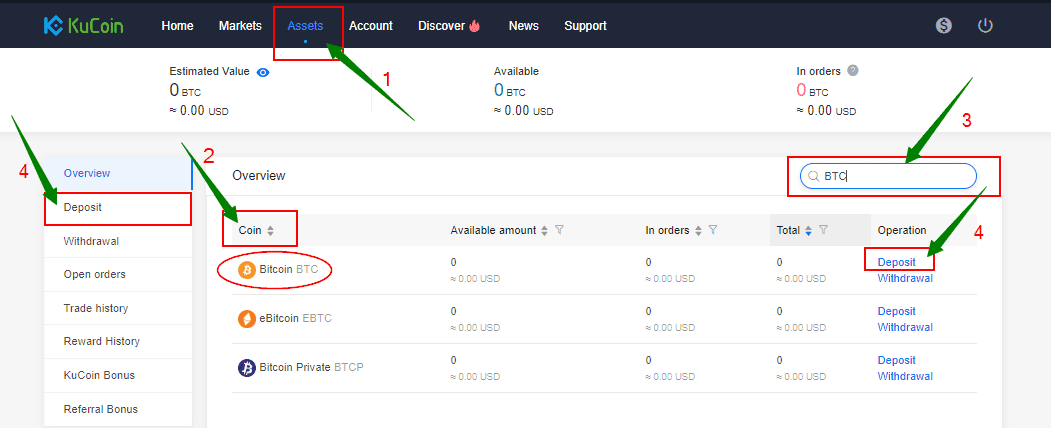Click the Bitcoin BTC coin icon
Viewport: 1051px width, 428px height.
click(x=247, y=270)
